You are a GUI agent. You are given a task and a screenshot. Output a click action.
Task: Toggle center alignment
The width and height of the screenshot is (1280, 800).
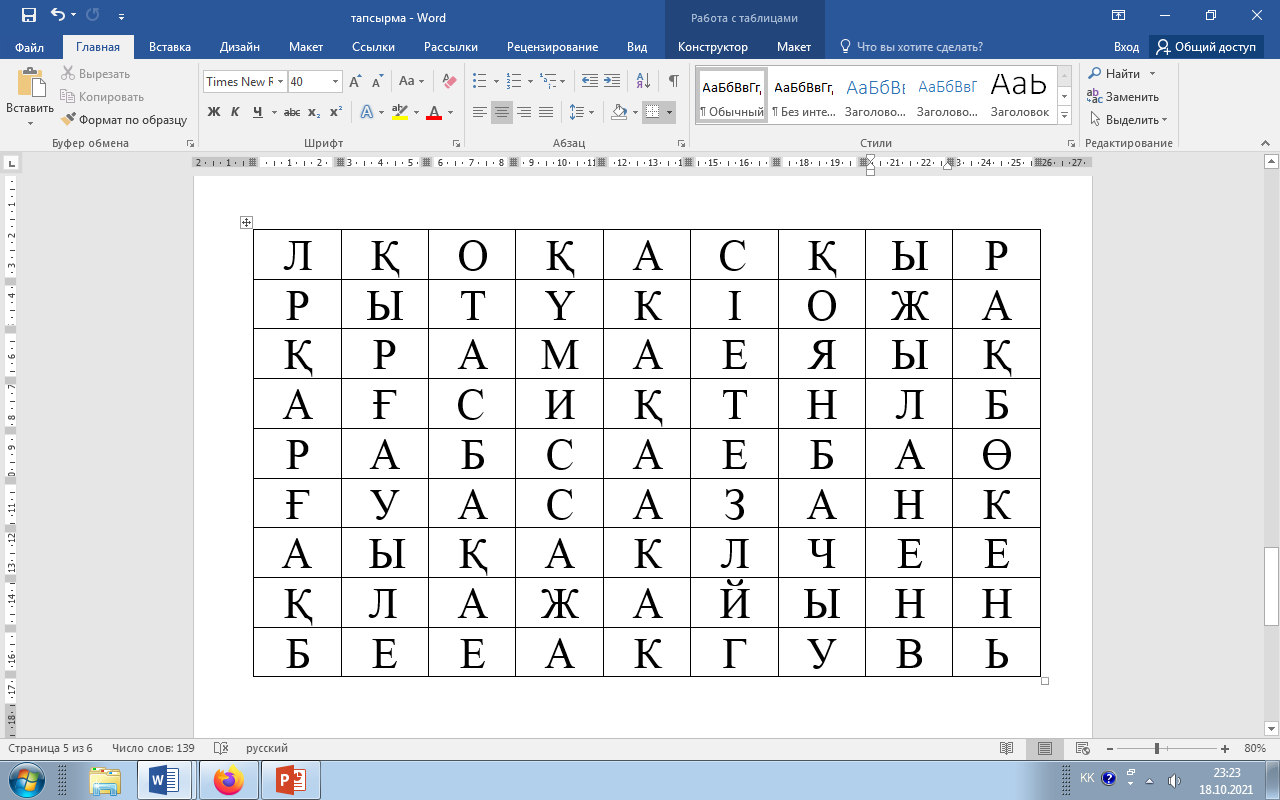coord(502,112)
